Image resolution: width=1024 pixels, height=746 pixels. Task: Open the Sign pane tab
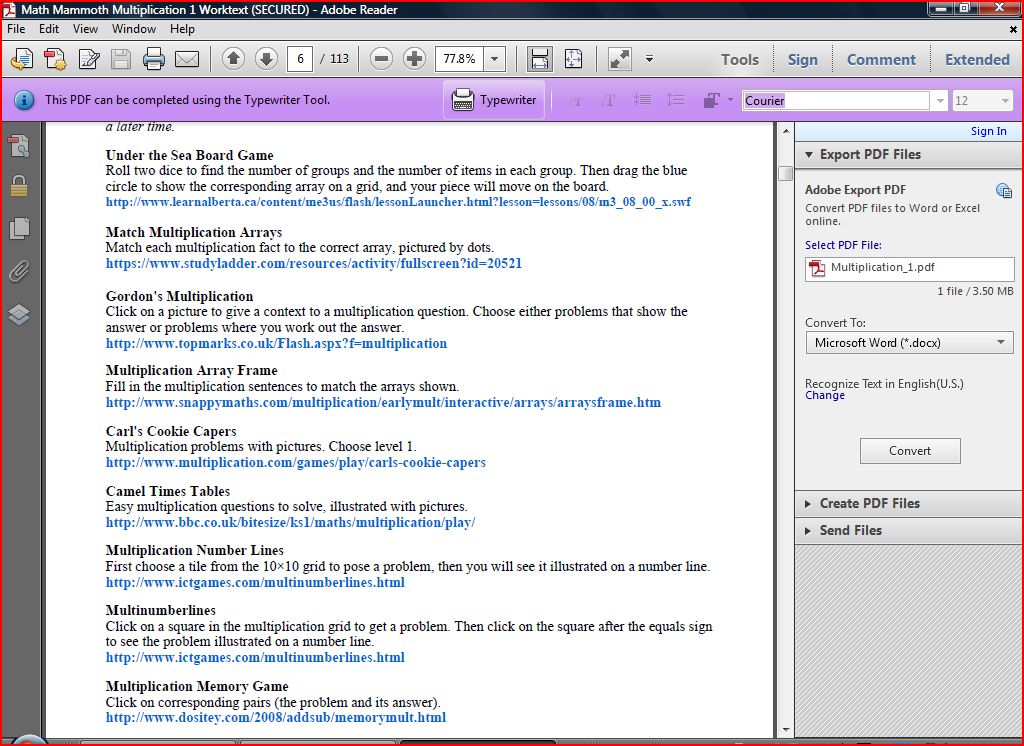pyautogui.click(x=803, y=59)
